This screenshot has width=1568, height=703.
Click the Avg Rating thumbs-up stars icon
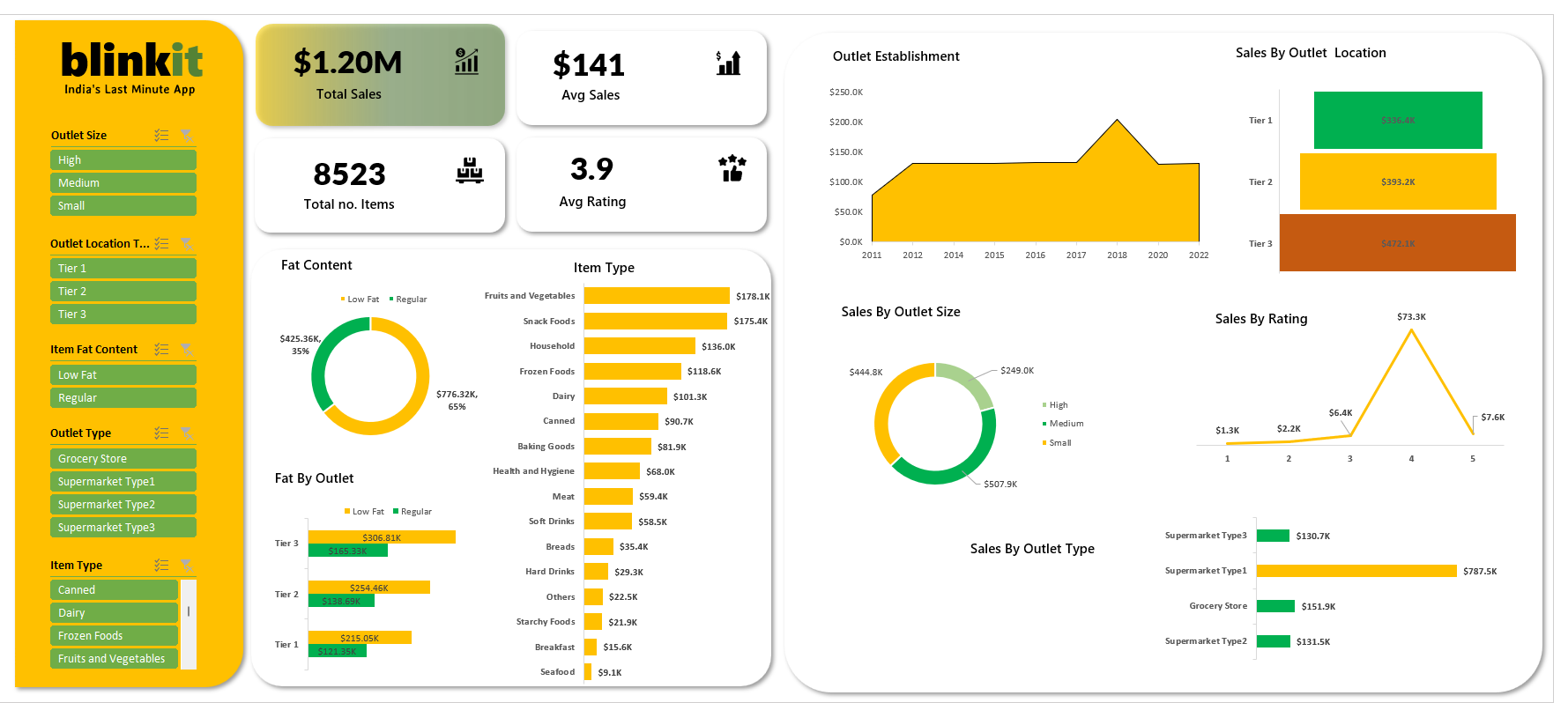point(732,168)
